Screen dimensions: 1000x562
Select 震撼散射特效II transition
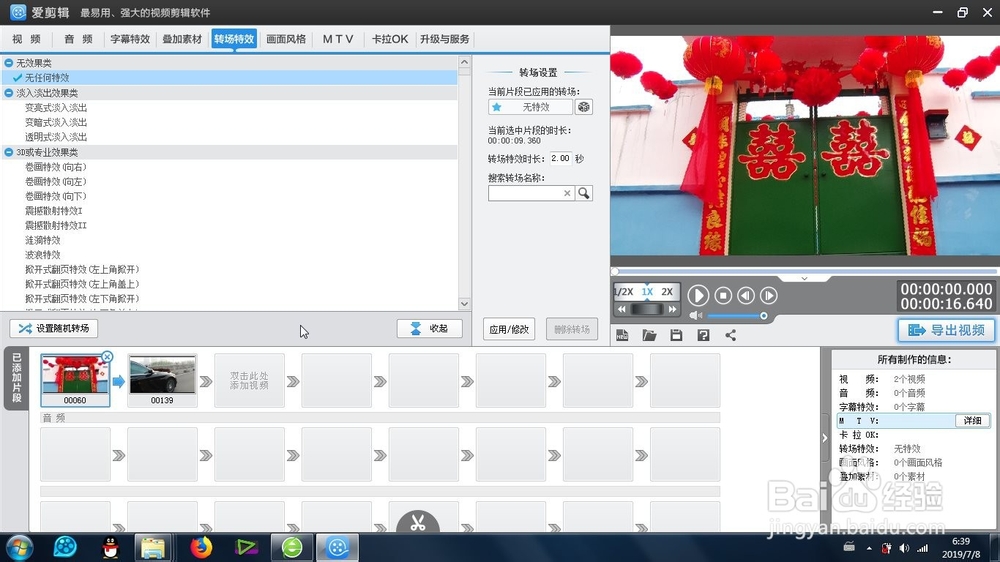(x=55, y=226)
